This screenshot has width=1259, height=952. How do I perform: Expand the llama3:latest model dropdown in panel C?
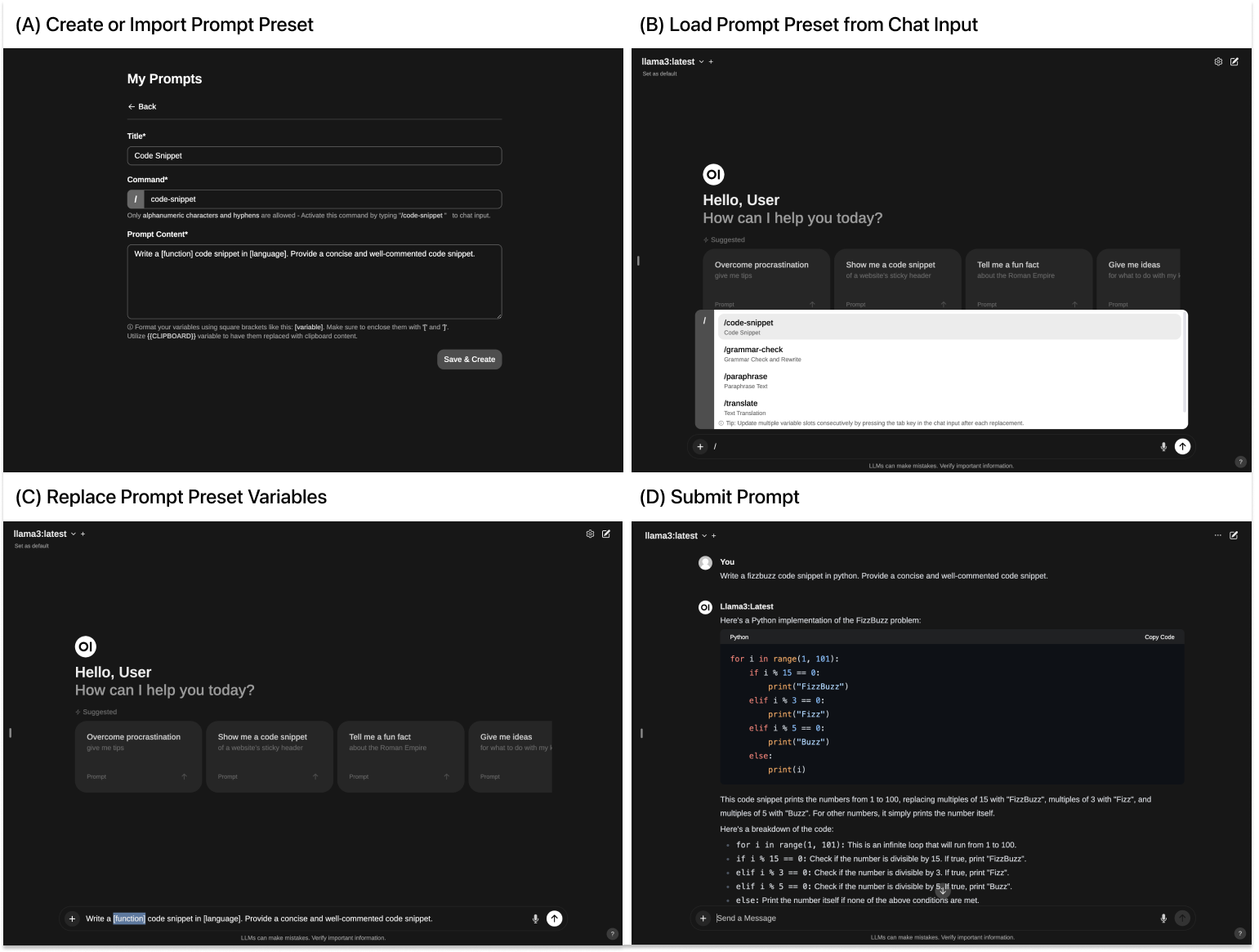tap(44, 534)
